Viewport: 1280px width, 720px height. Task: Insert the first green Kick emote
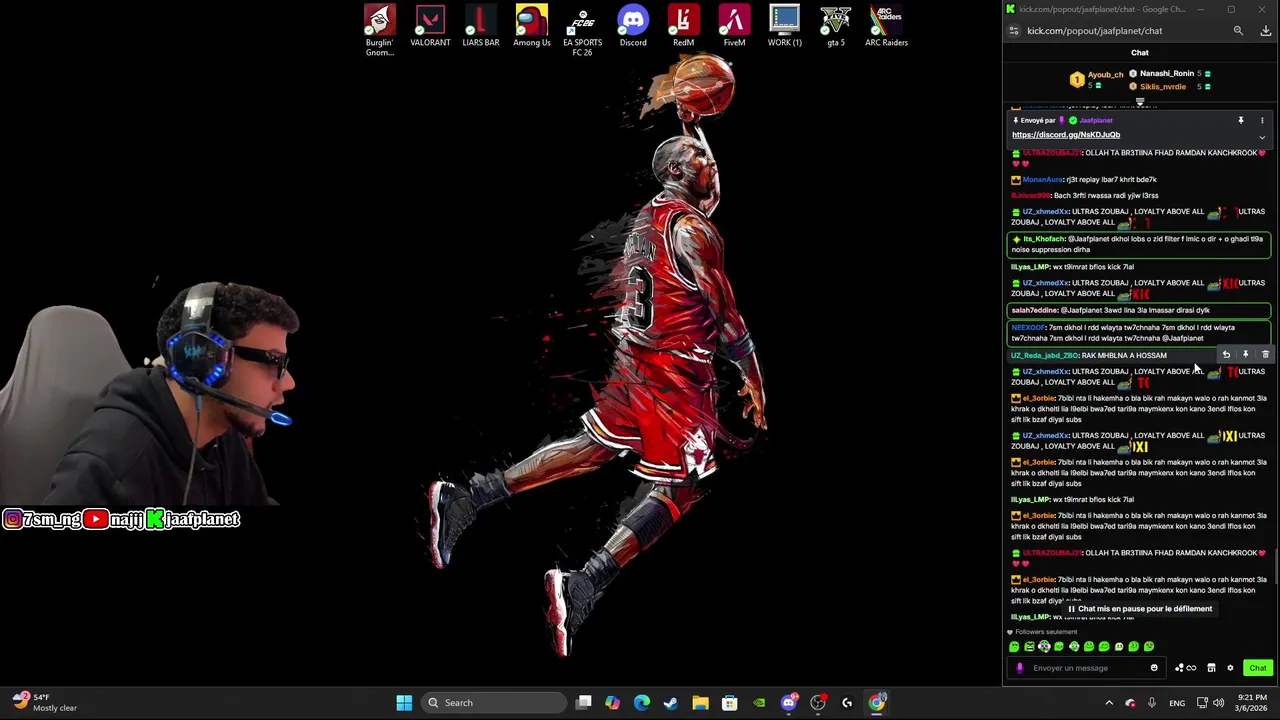point(1014,647)
